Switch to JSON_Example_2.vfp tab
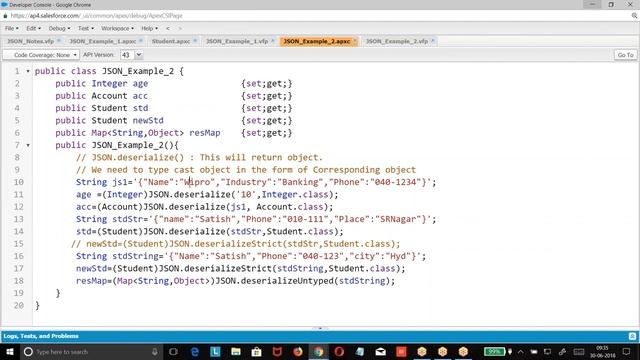Screen dimensions: 640x360 tap(397, 41)
